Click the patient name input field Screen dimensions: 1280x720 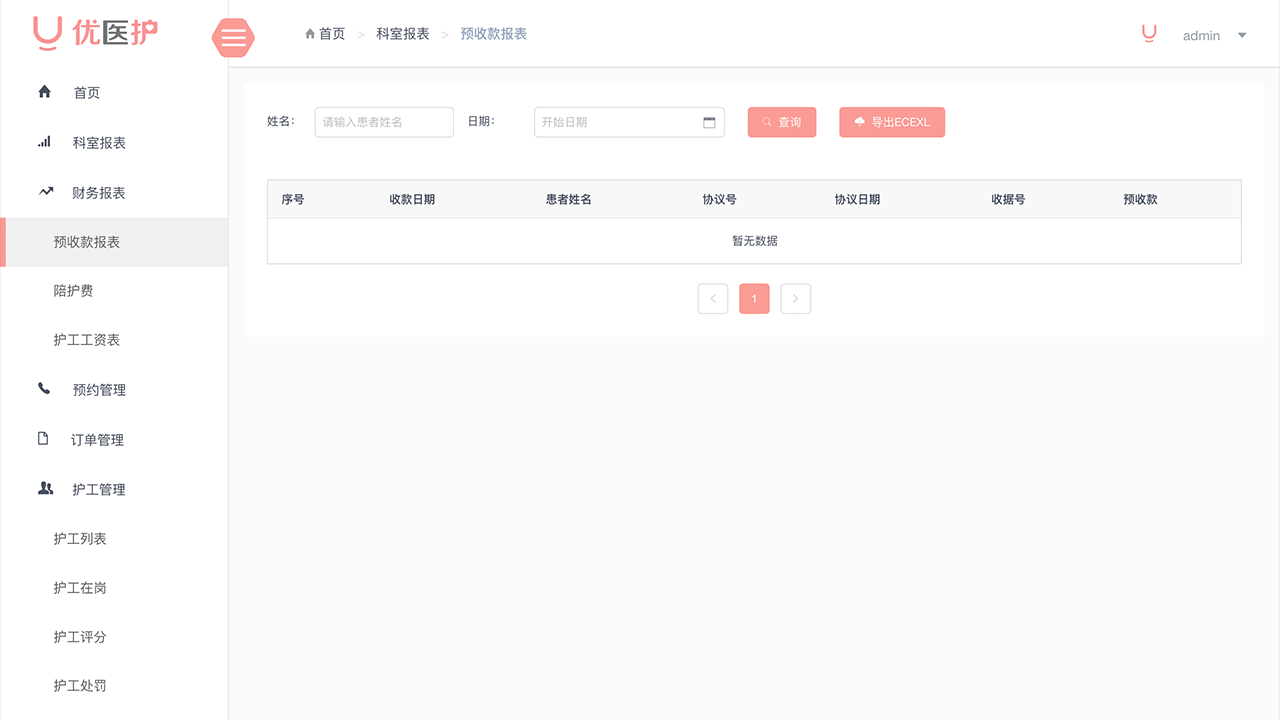tap(384, 121)
